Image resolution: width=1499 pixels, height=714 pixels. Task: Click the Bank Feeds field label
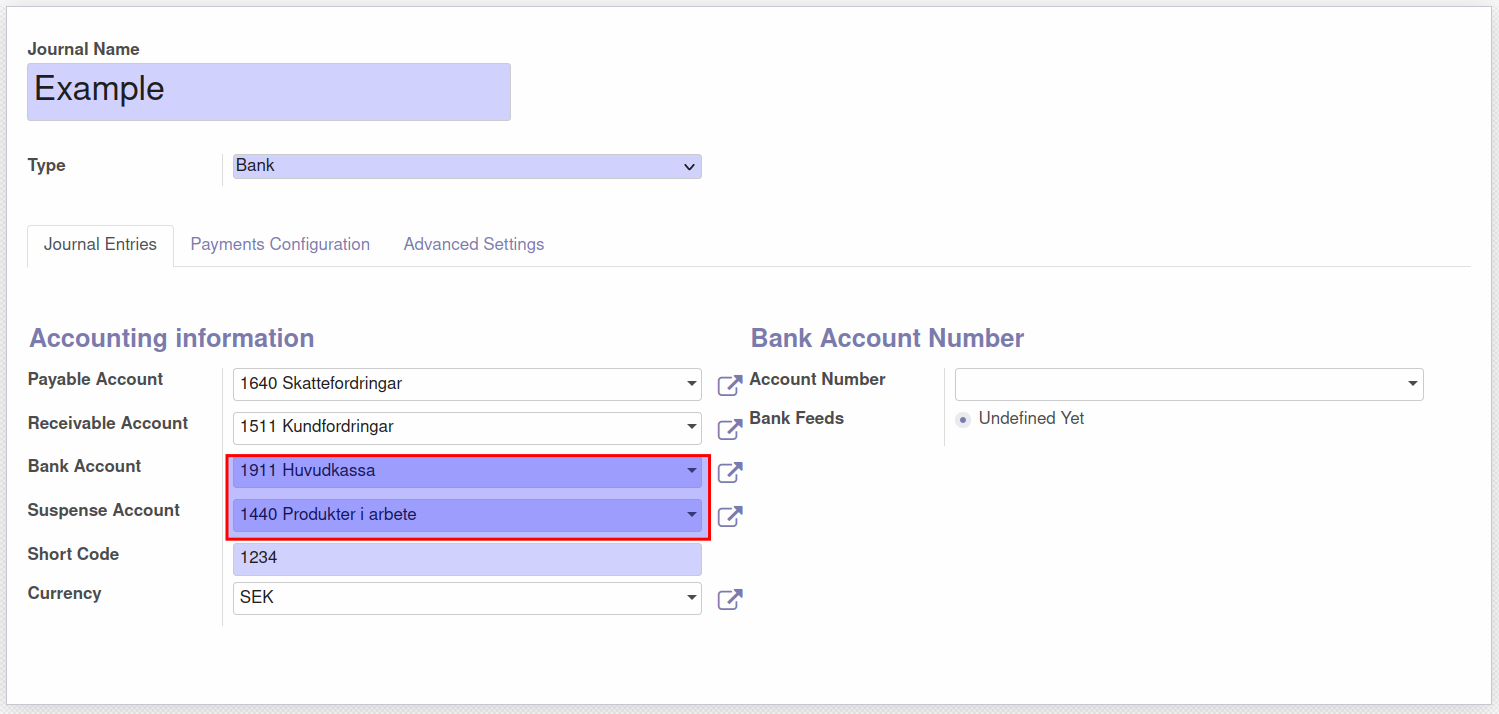click(x=796, y=418)
